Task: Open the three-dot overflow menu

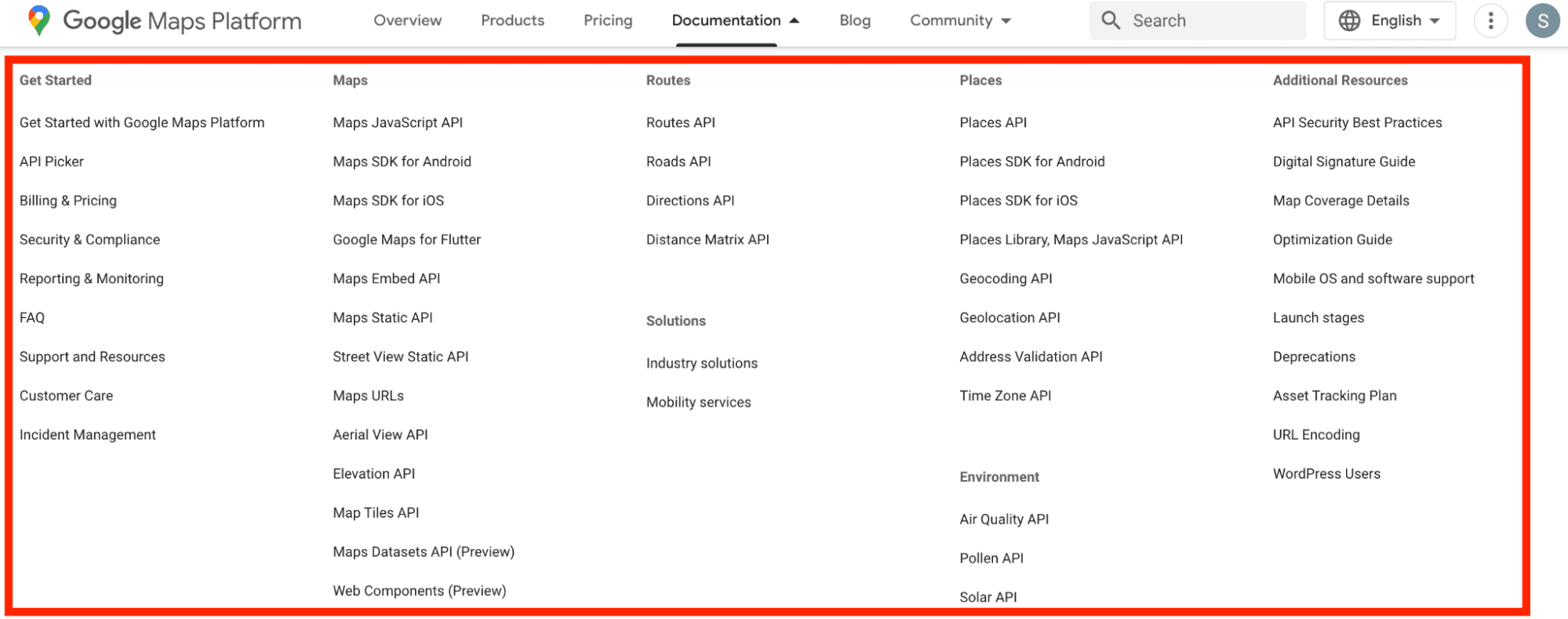Action: (x=1490, y=20)
